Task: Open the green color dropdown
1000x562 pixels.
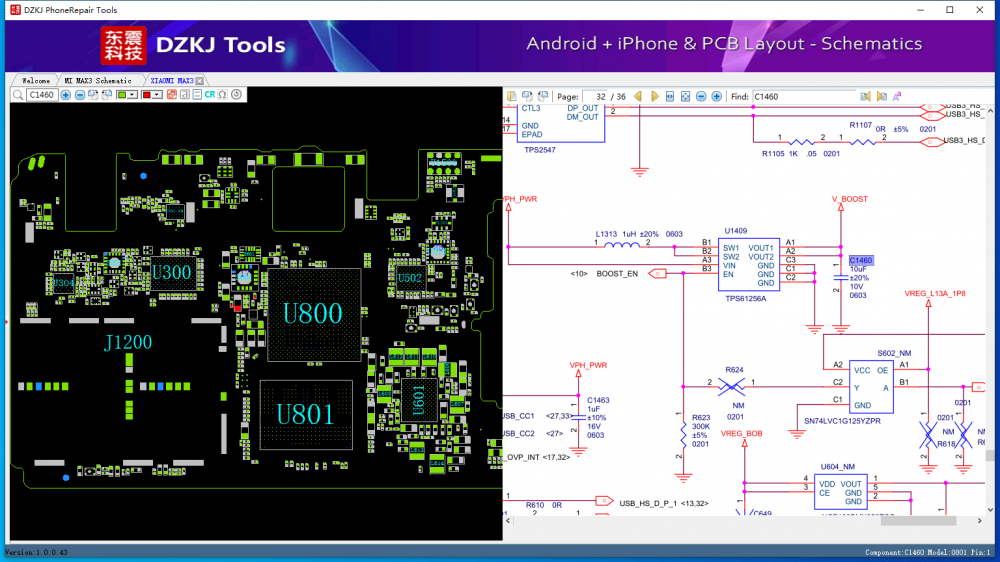Action: pyautogui.click(x=133, y=95)
